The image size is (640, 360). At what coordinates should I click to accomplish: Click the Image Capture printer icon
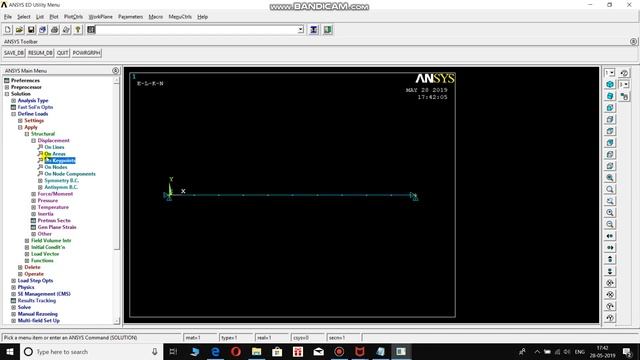coord(54,30)
